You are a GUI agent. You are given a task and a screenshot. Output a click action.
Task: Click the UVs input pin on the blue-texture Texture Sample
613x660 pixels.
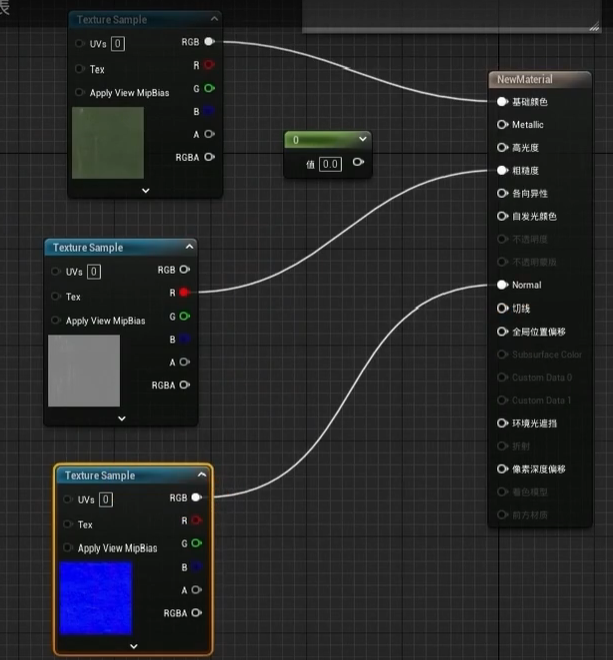click(67, 499)
